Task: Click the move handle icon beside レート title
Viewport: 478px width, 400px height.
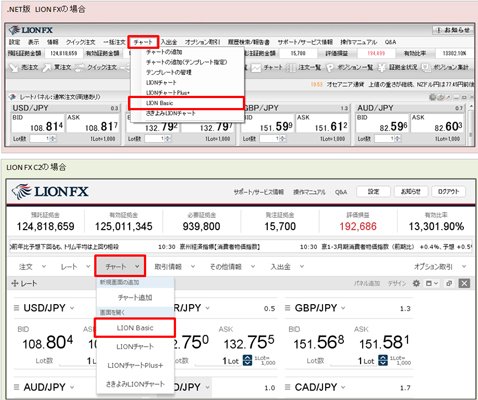Action: tap(15, 284)
